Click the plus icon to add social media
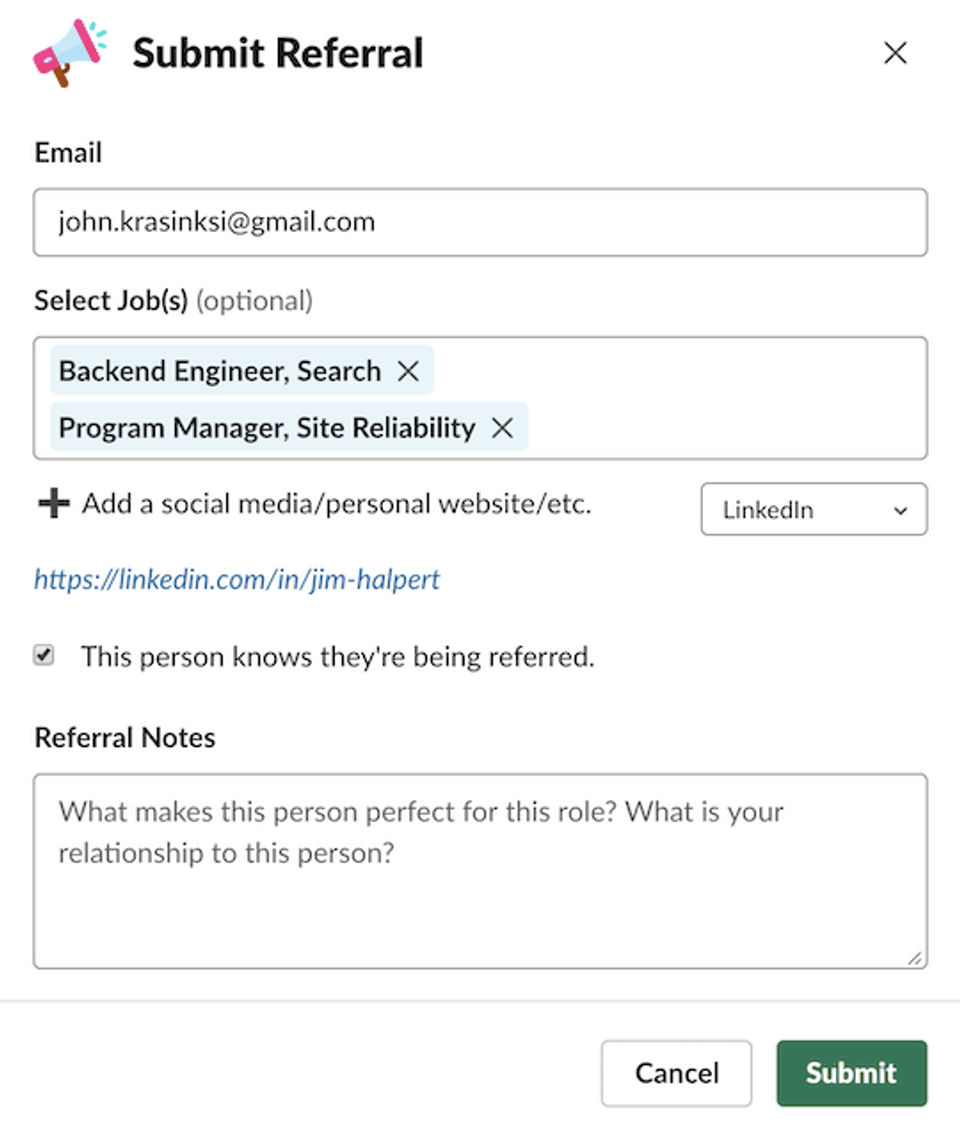 (54, 503)
